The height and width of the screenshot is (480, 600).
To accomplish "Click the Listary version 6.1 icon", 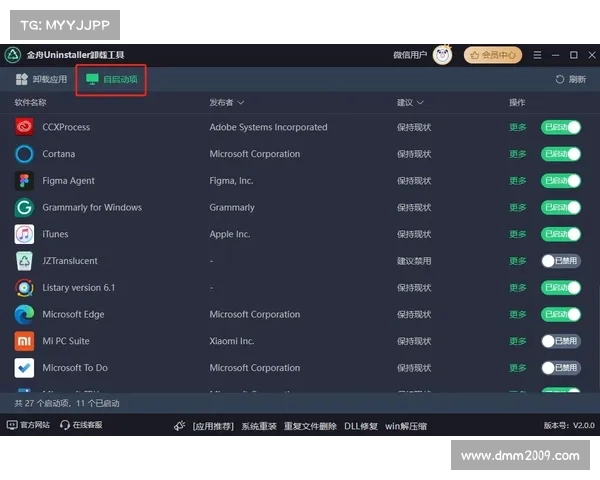I will click(x=24, y=288).
